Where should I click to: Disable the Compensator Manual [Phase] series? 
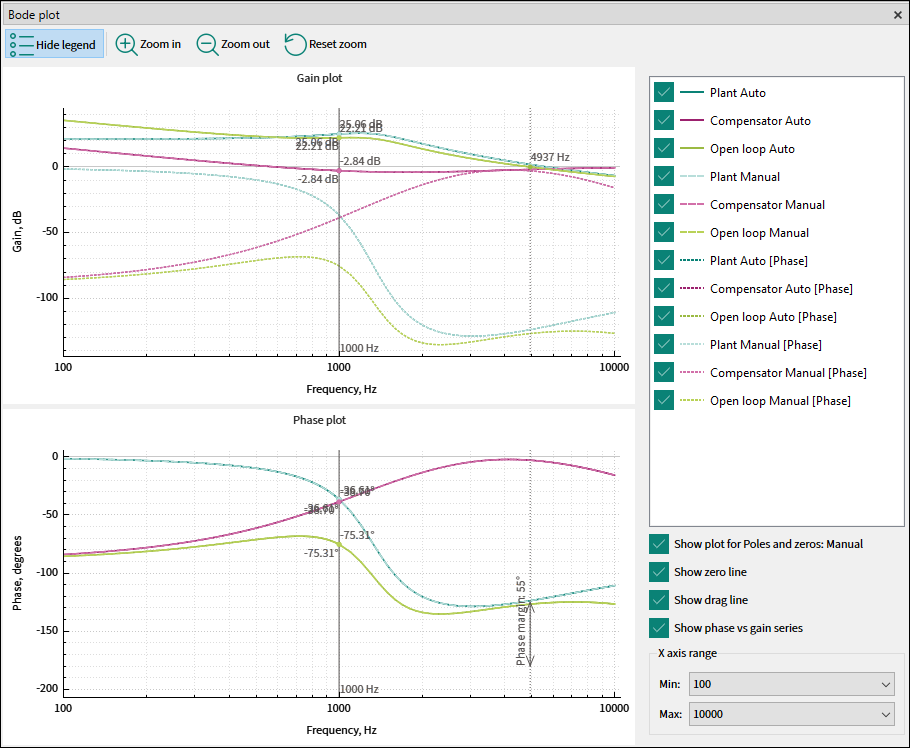[663, 372]
